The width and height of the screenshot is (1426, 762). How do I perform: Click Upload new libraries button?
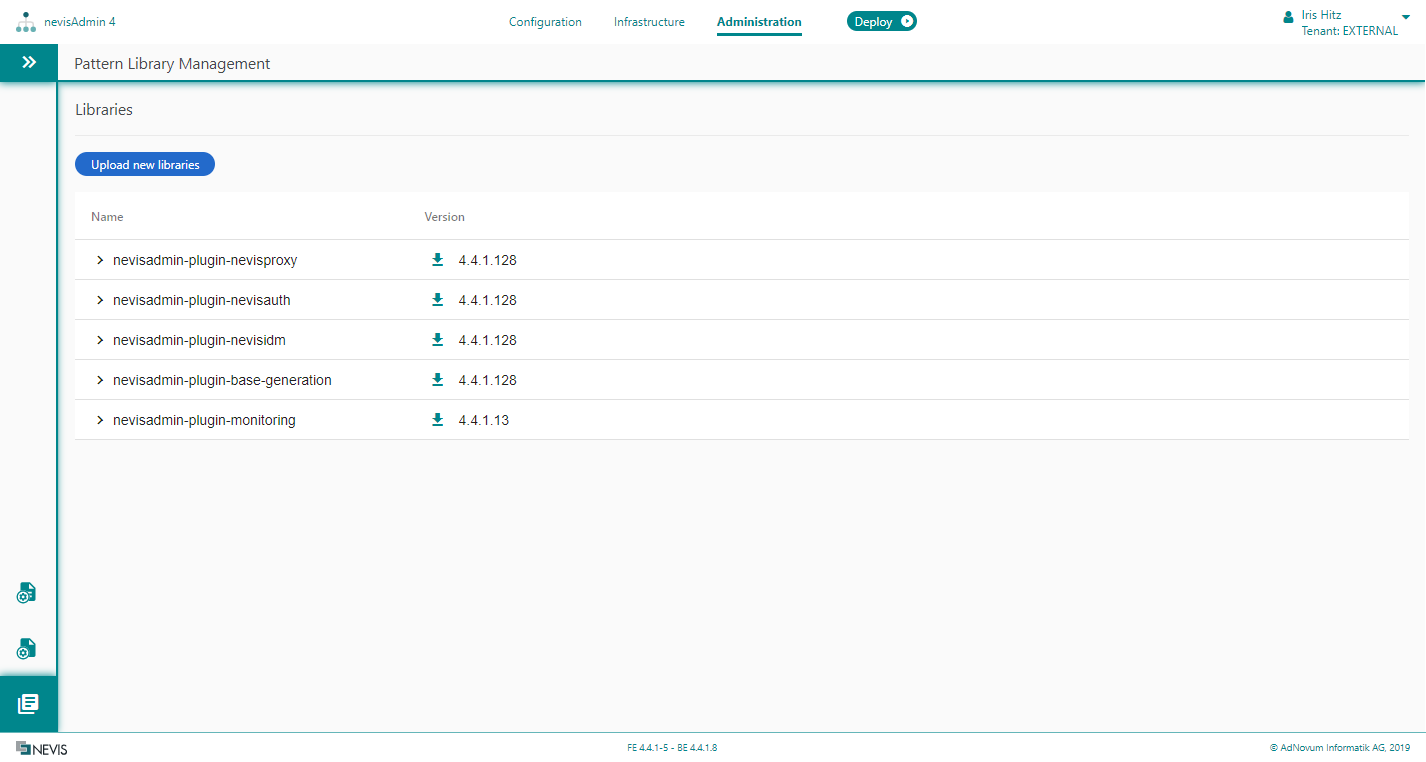(x=145, y=165)
